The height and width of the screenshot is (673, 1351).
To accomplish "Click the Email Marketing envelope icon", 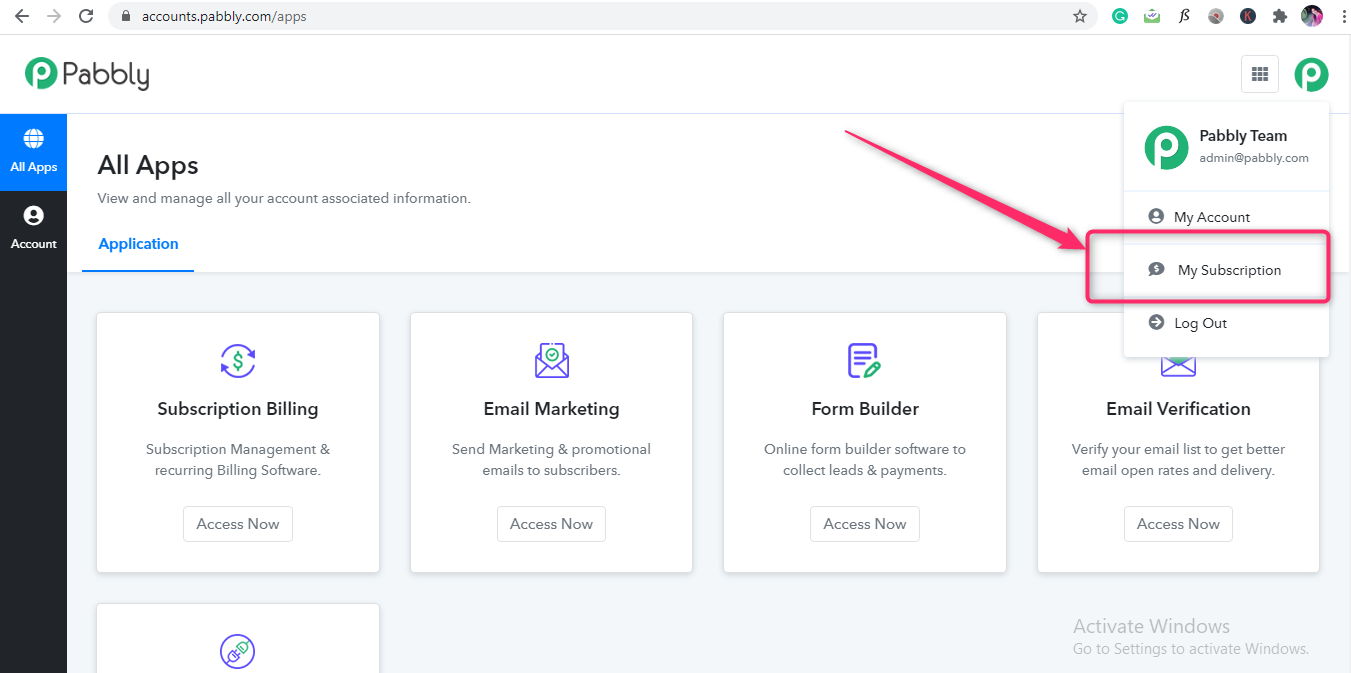I will tap(552, 359).
